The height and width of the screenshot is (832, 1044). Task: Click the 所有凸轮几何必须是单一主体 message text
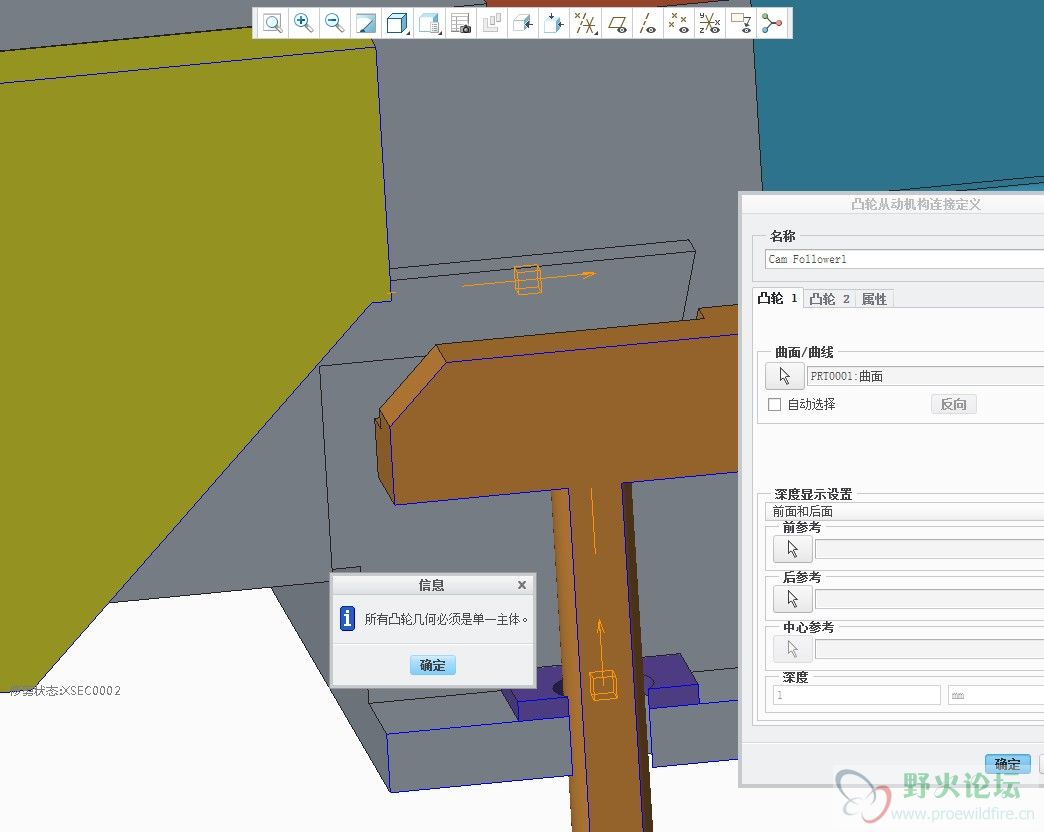445,619
